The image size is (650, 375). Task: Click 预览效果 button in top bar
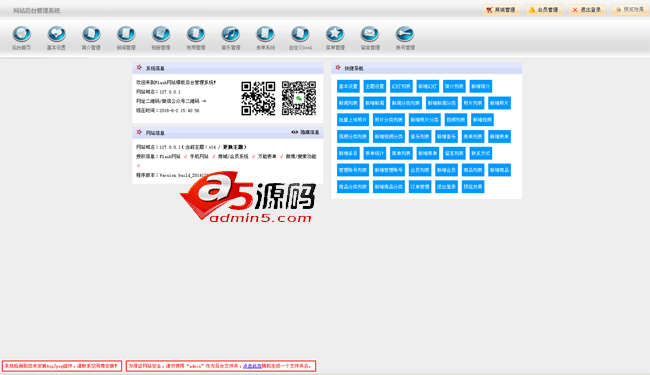630,10
